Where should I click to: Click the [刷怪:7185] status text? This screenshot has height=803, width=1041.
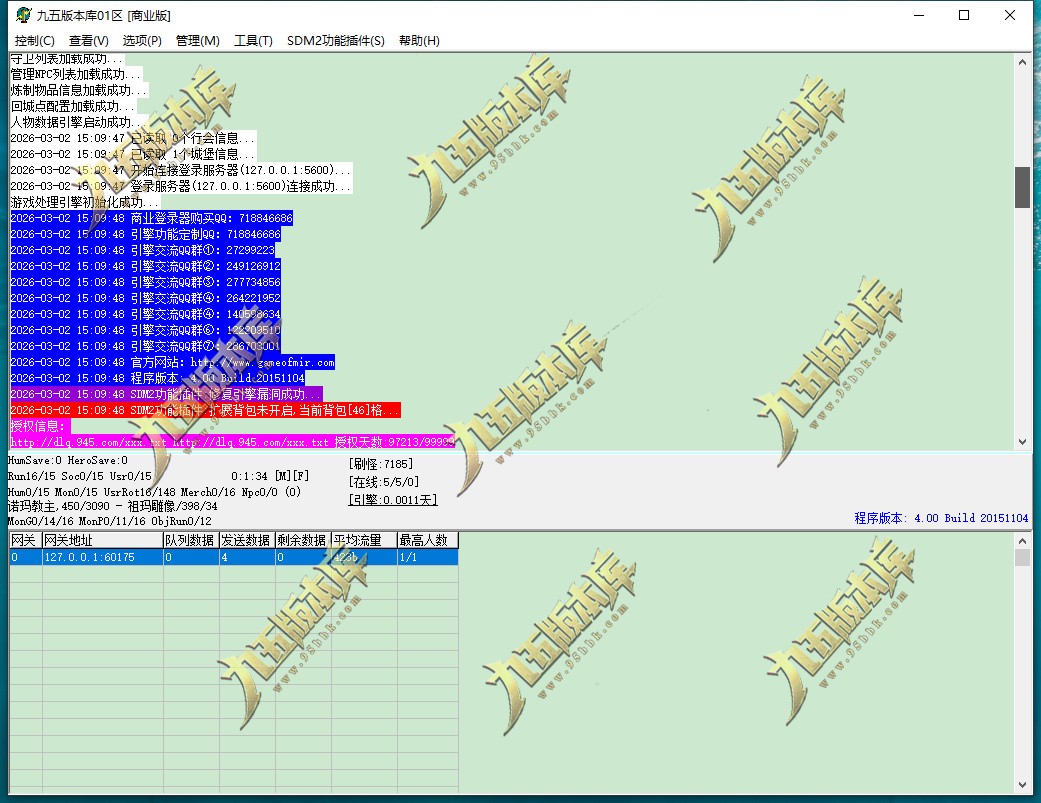(381, 464)
